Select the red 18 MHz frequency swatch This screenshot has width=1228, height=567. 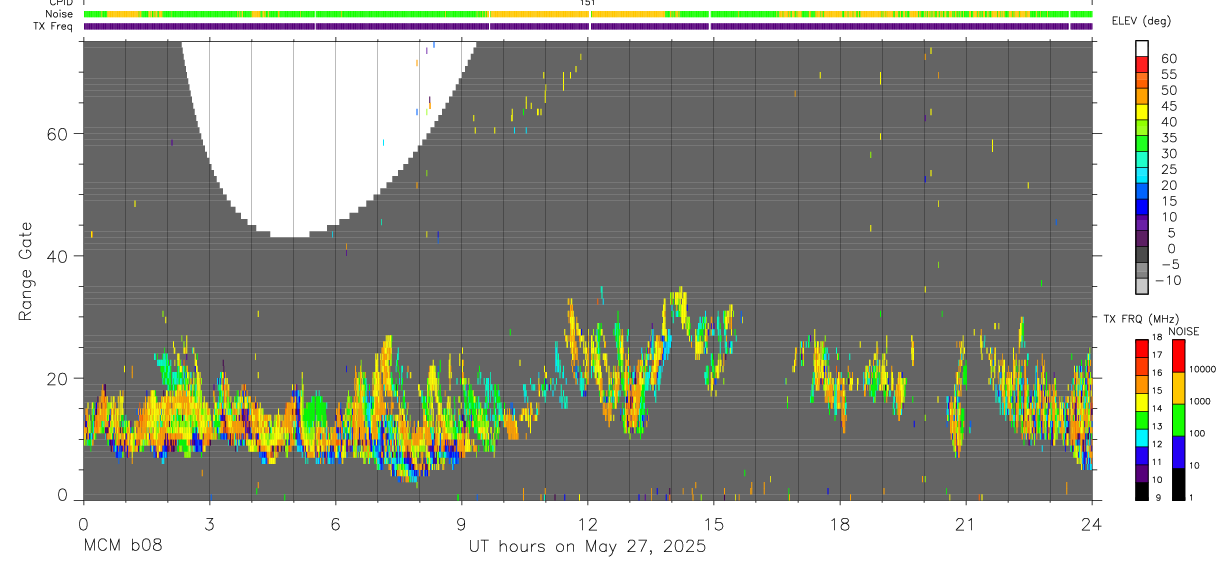click(1142, 348)
